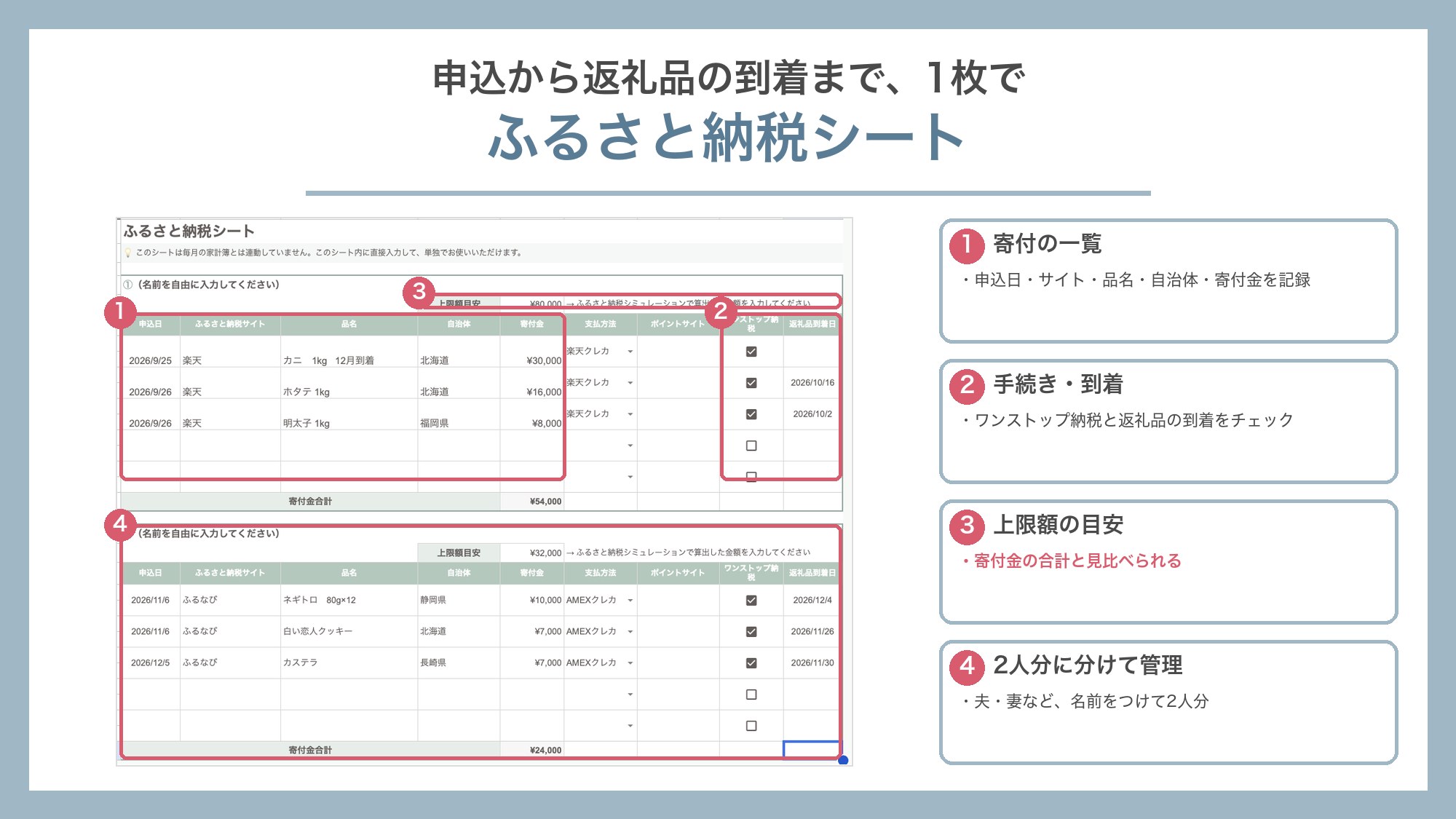Toggle ワンストップ納税 checkbox in ホタテ 1kg row

751,383
